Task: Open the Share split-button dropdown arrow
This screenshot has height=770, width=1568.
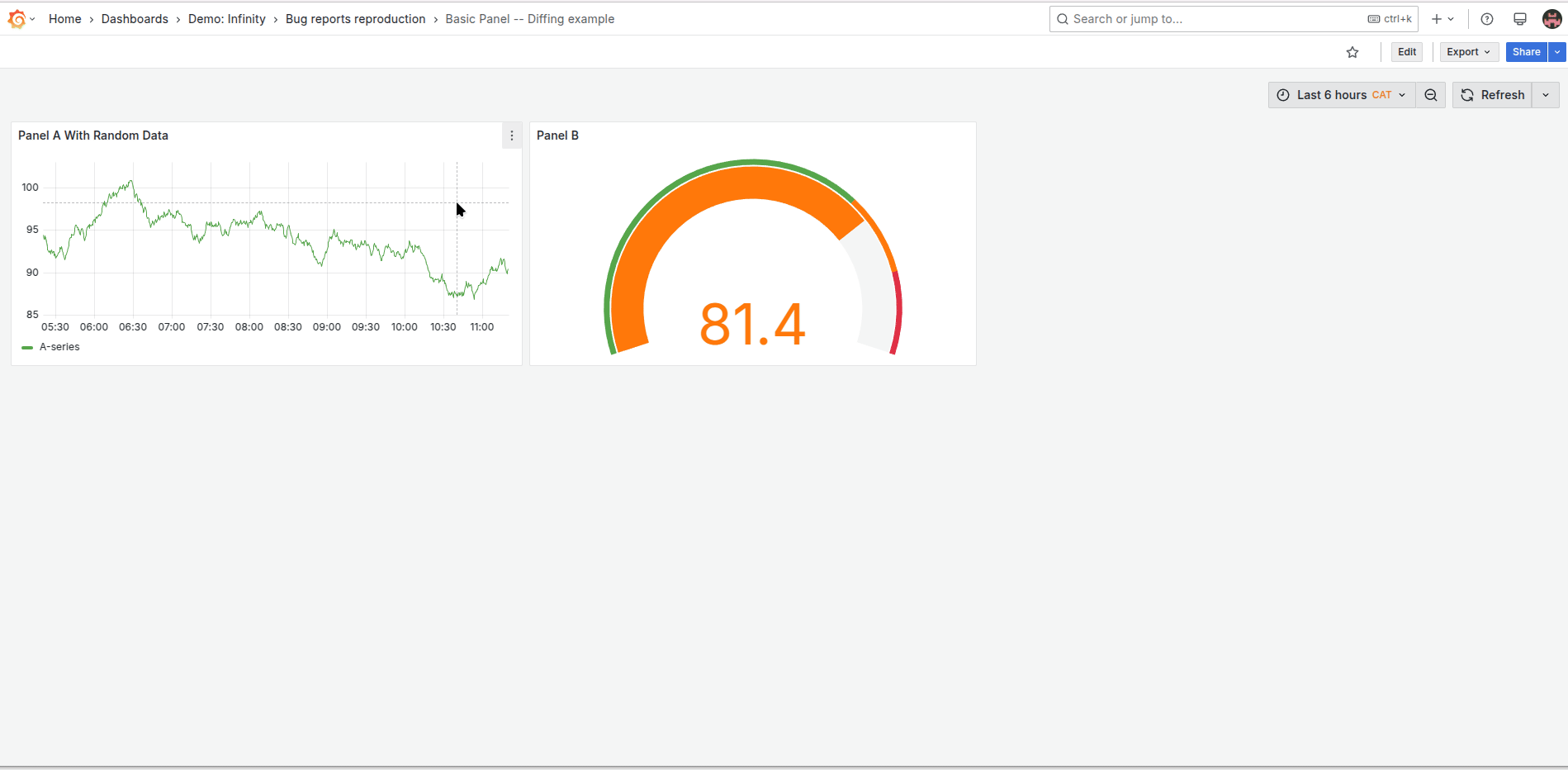Action: tap(1557, 51)
